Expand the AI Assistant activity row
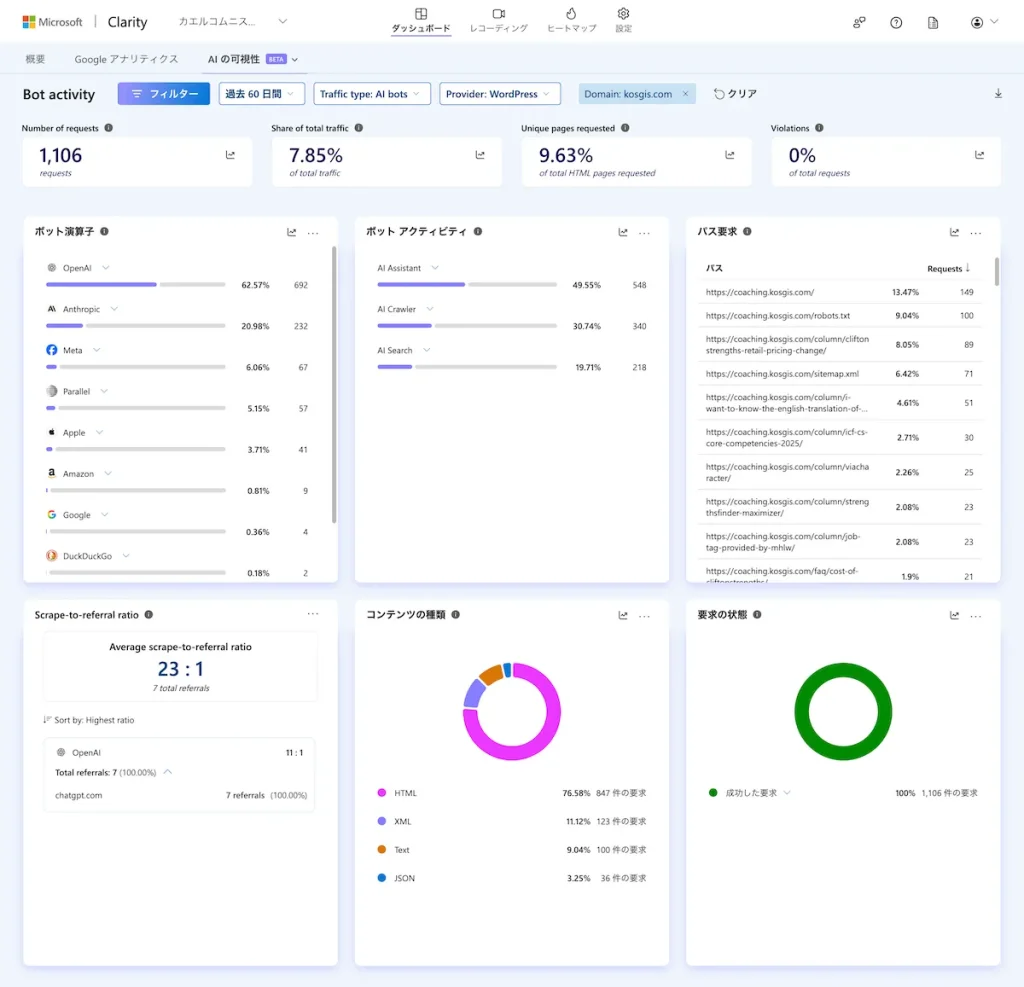 point(435,268)
